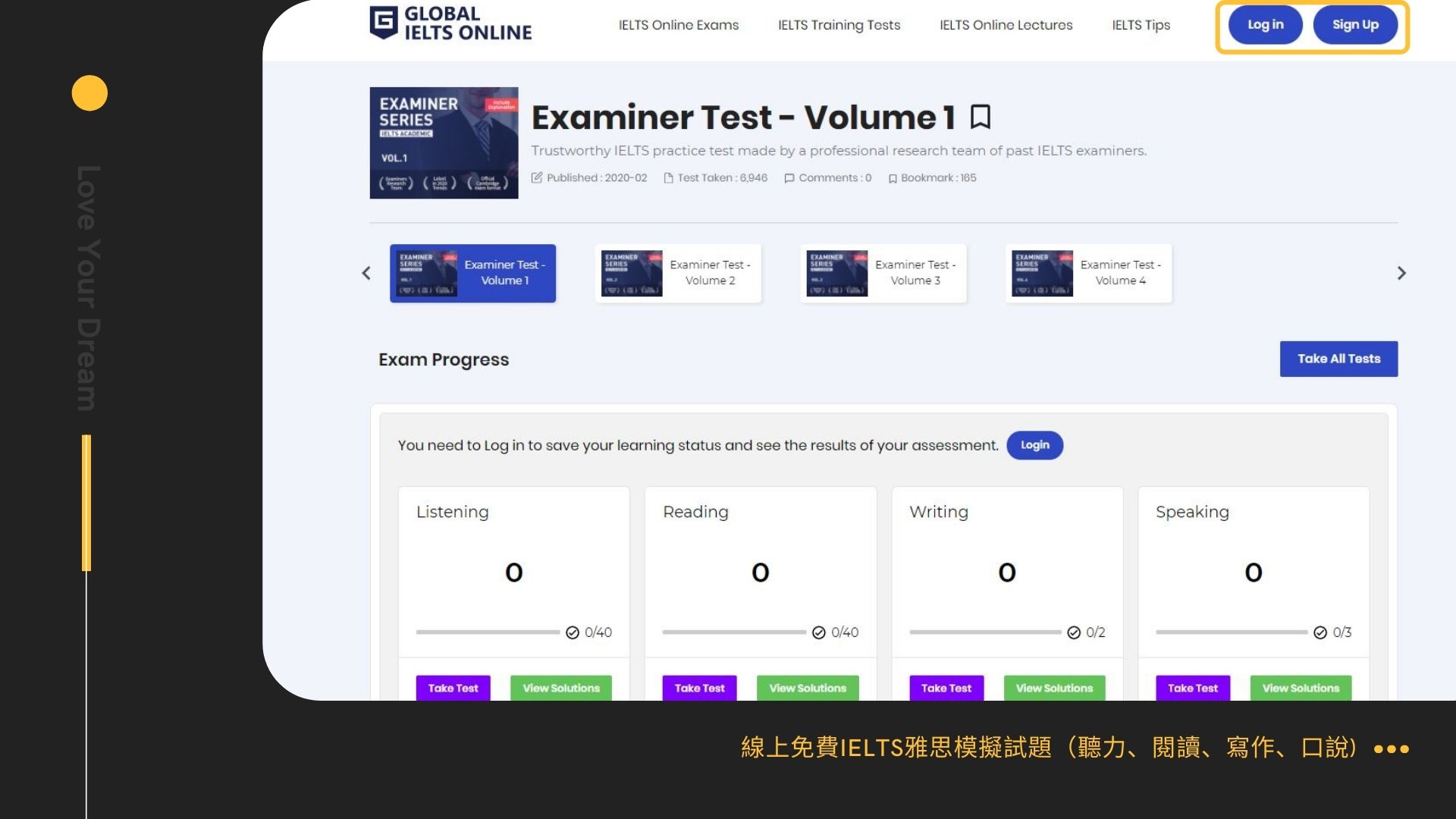
Task: Click the Speaking checkmark progress icon
Action: 1320,632
